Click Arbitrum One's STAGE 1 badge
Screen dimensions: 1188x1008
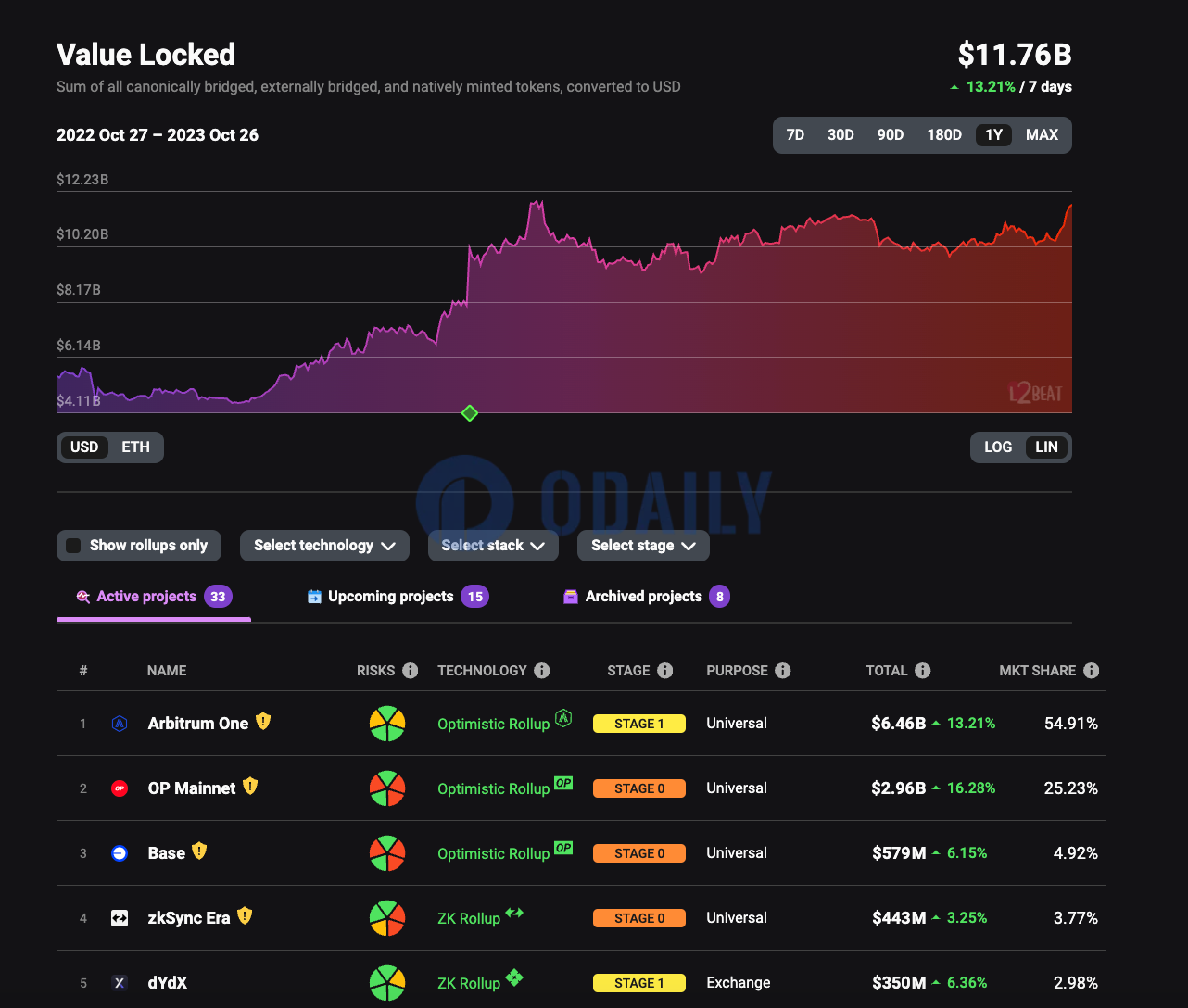[x=639, y=724]
